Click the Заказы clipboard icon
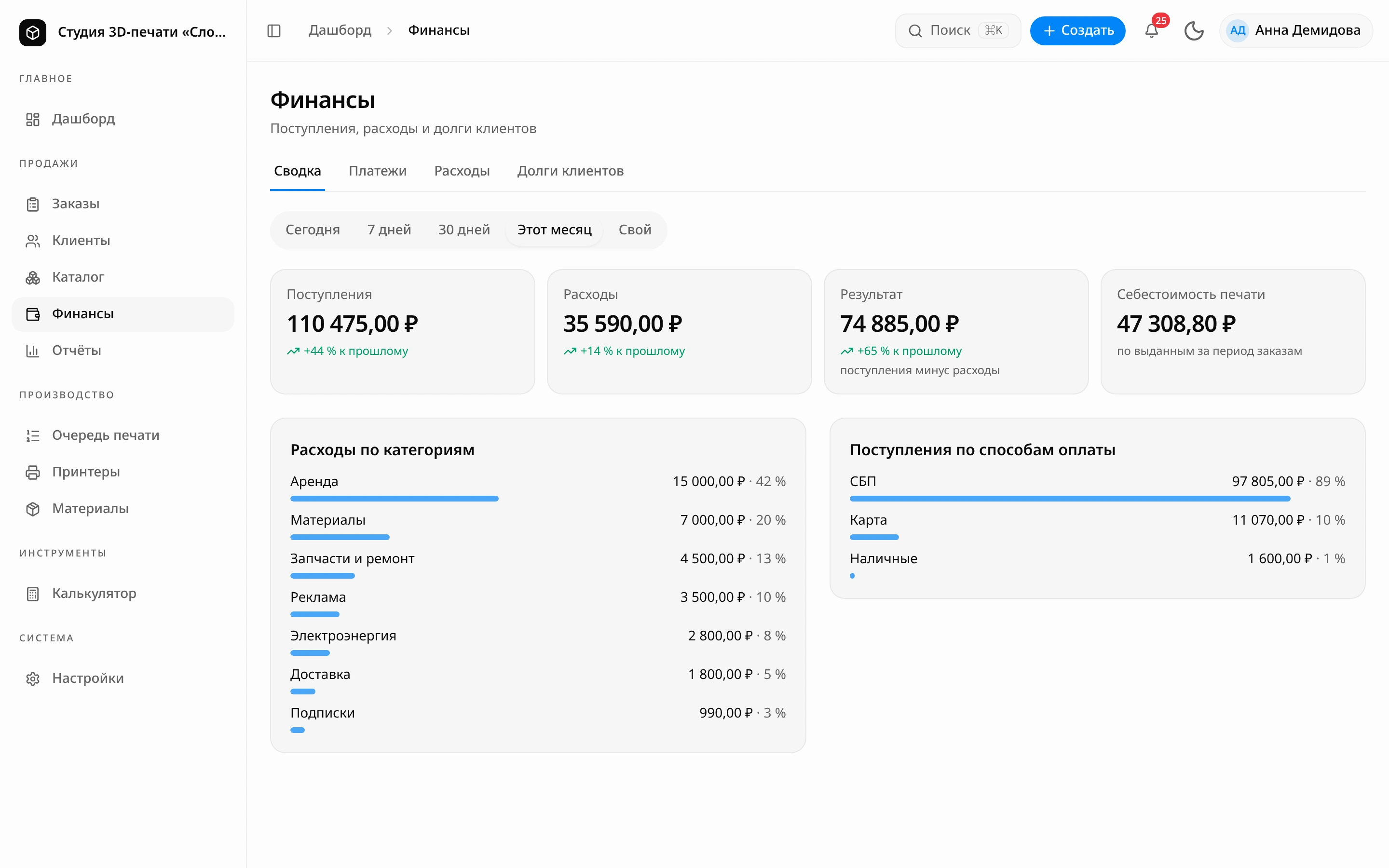The height and width of the screenshot is (868, 1389). (33, 204)
